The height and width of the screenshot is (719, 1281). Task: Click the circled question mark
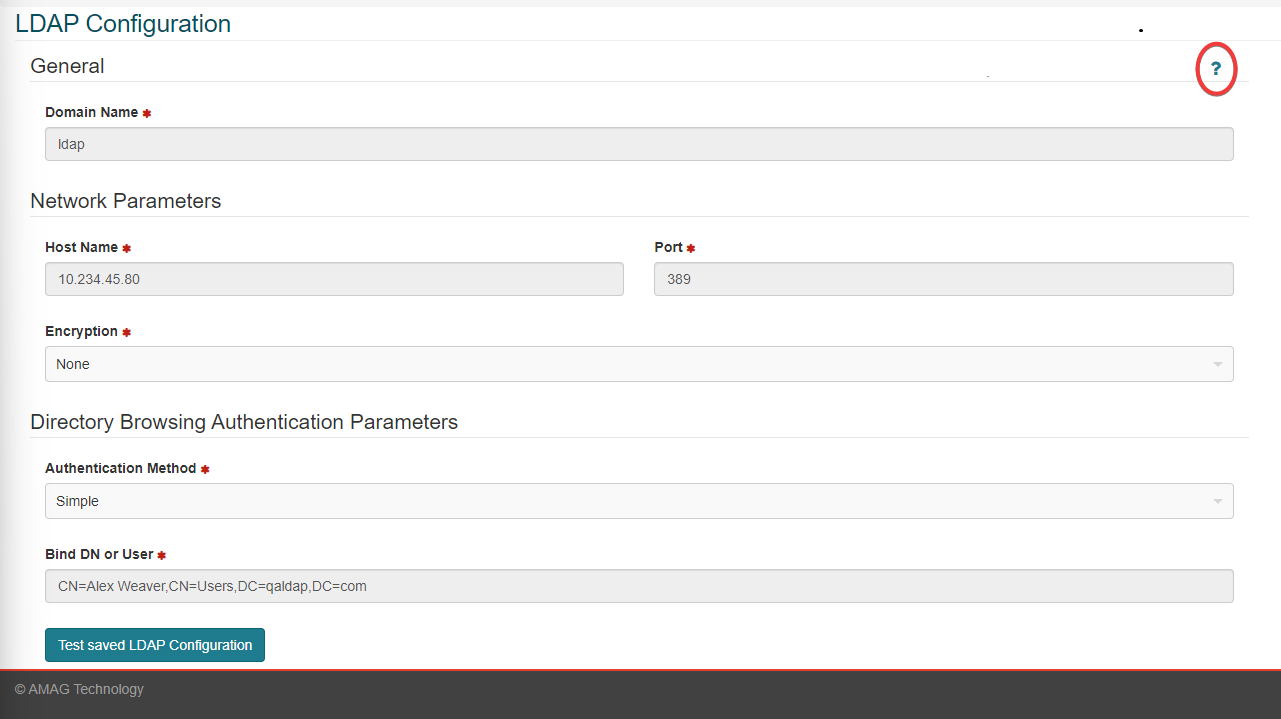point(1215,69)
